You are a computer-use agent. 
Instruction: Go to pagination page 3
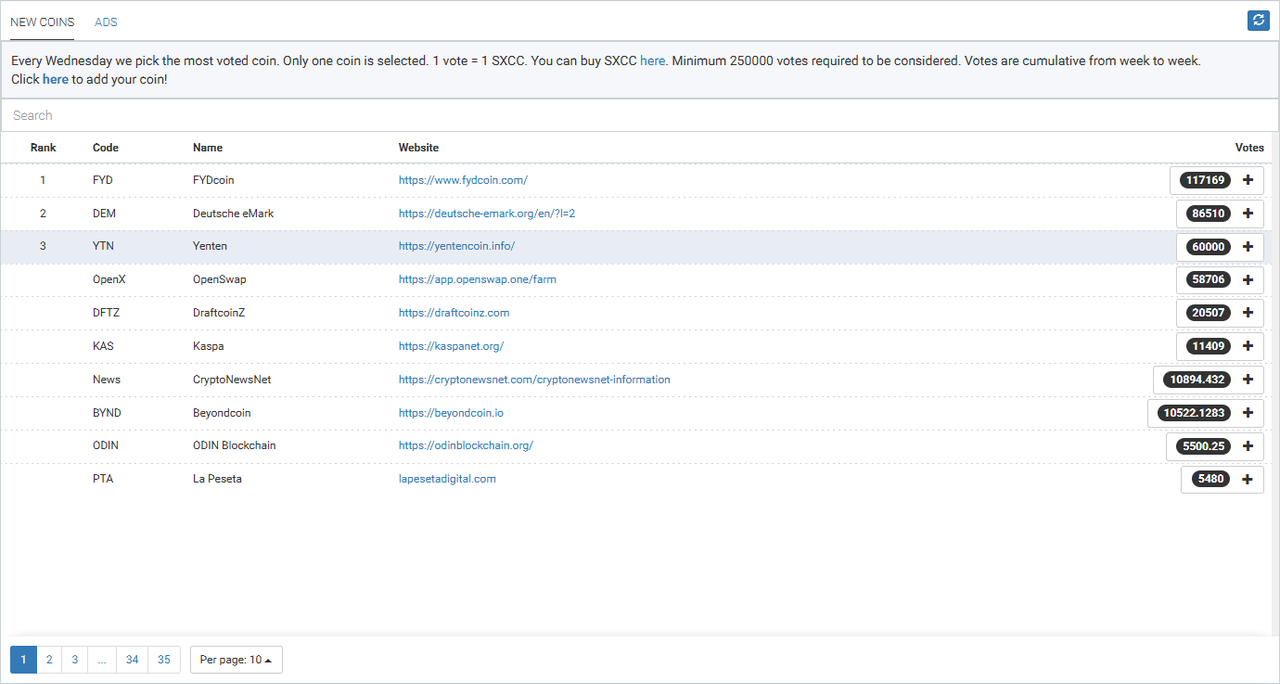point(74,660)
